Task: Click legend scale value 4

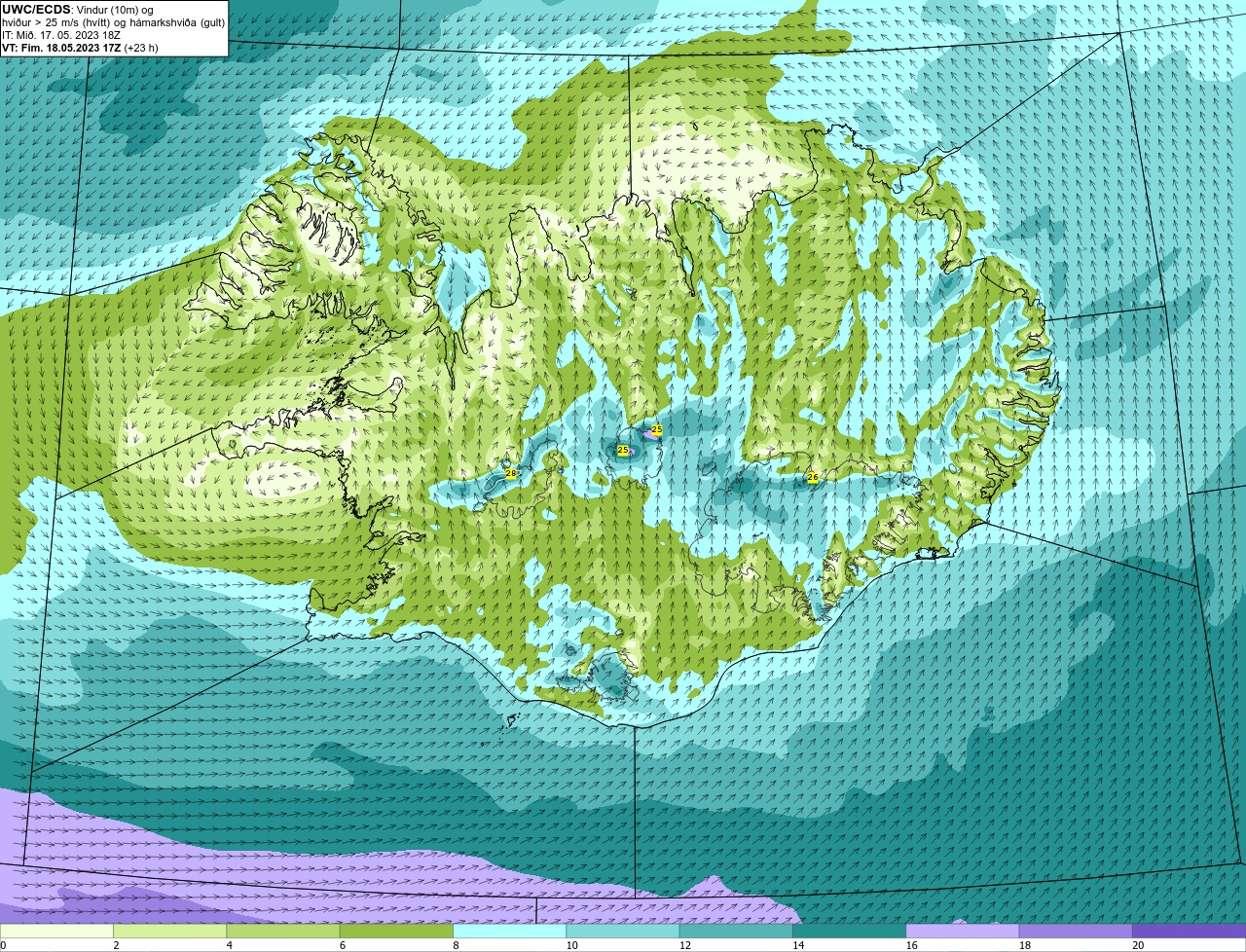Action: pos(229,945)
